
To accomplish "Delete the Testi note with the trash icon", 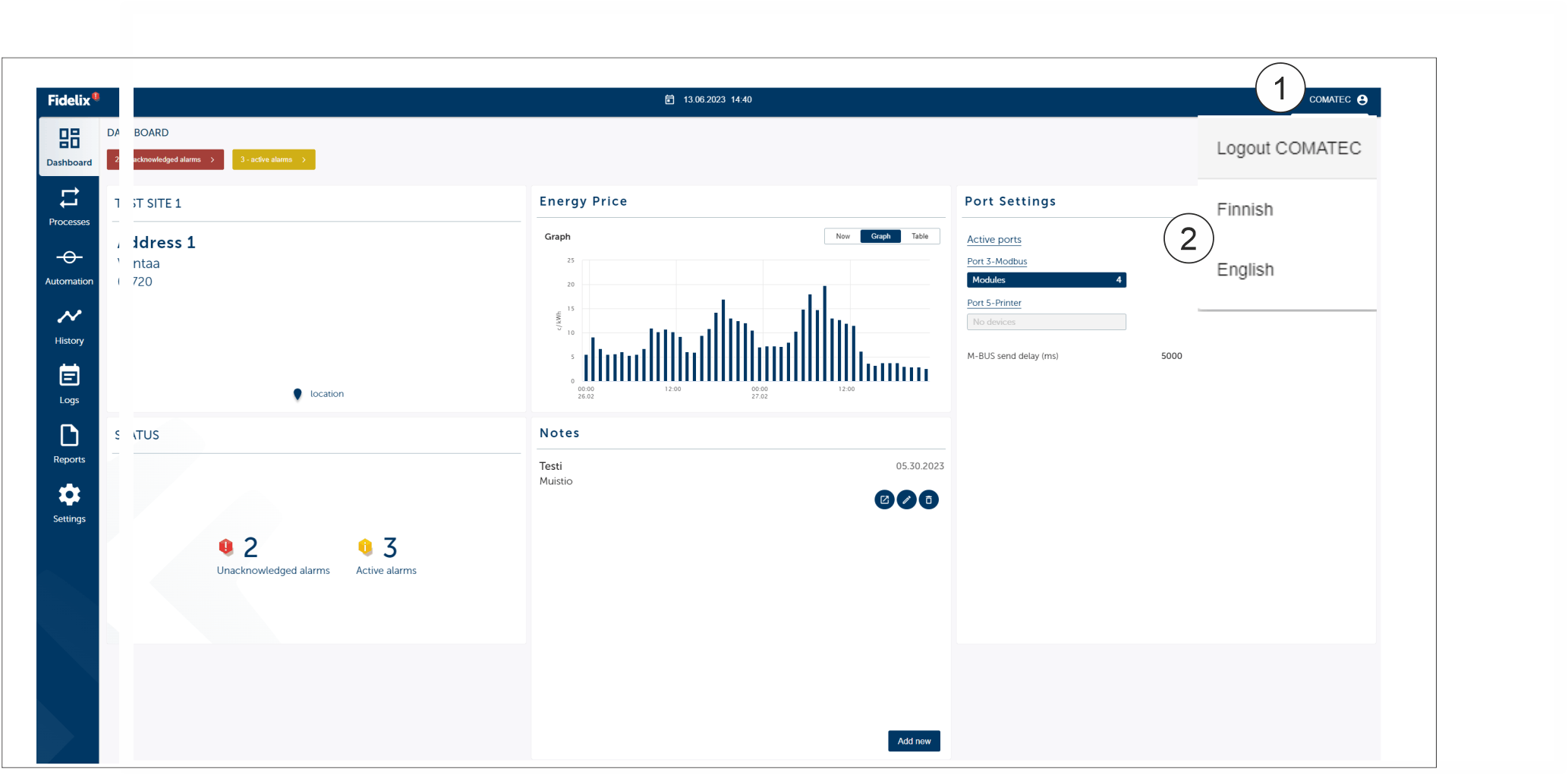I will pyautogui.click(x=928, y=499).
